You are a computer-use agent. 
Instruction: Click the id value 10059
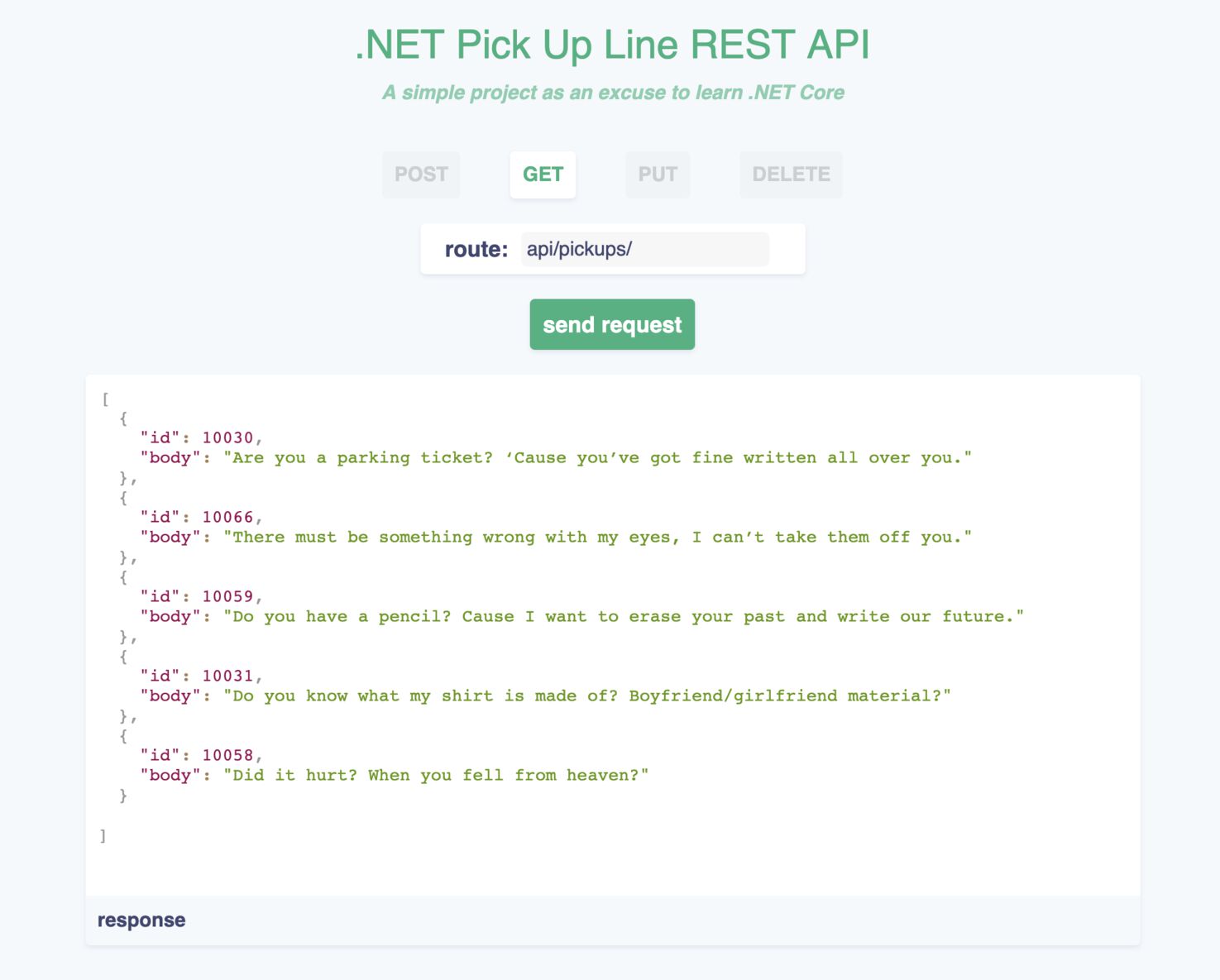point(227,596)
